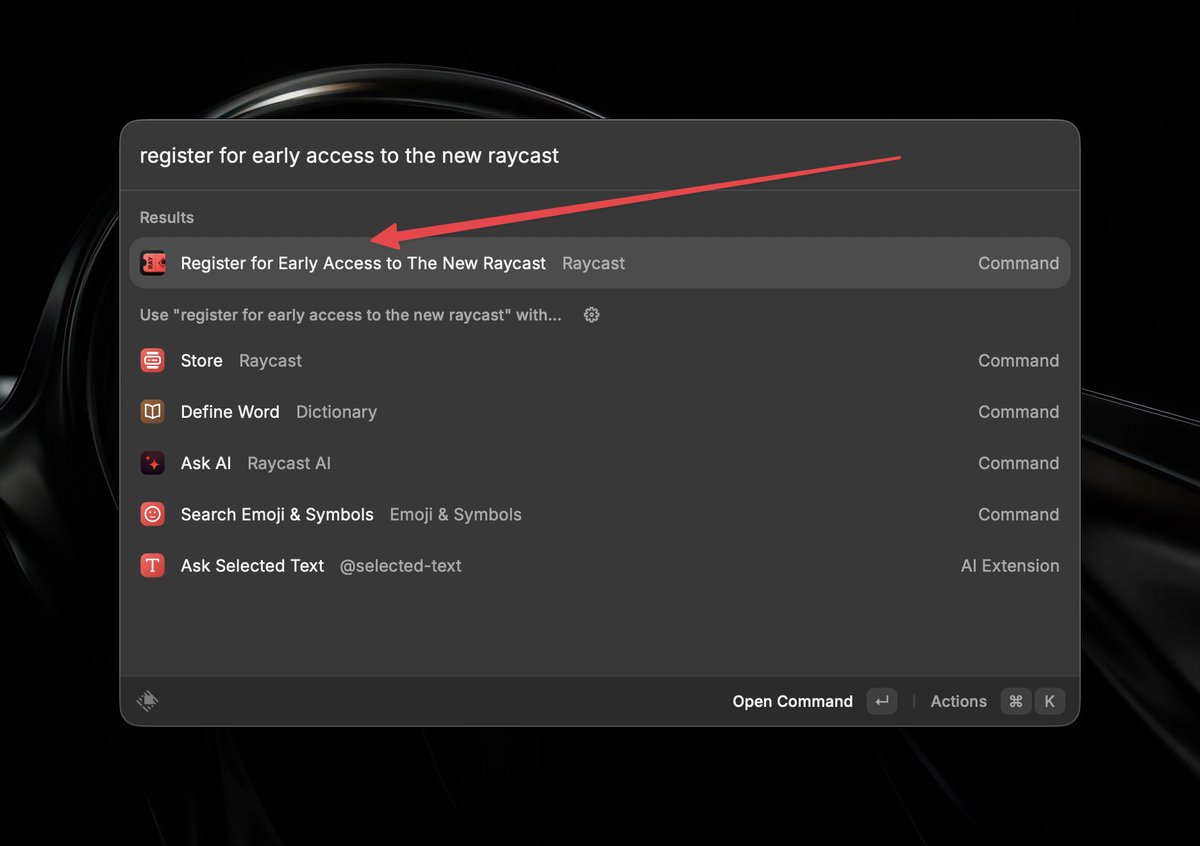Click the Ask AI sparkle icon

(152, 463)
